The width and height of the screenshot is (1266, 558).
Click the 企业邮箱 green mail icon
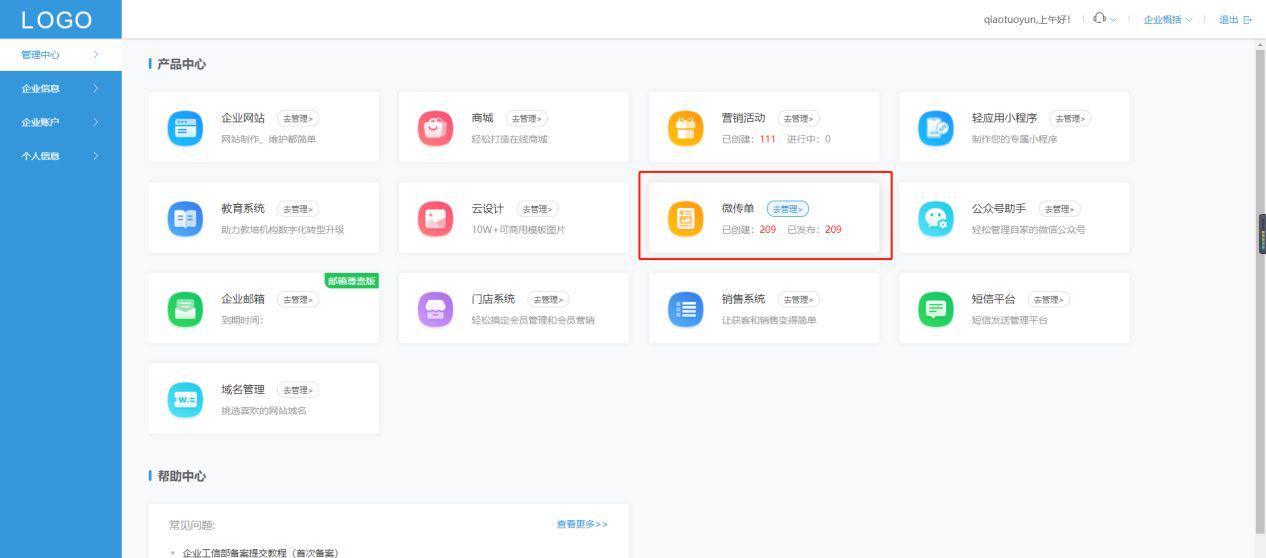tap(183, 309)
